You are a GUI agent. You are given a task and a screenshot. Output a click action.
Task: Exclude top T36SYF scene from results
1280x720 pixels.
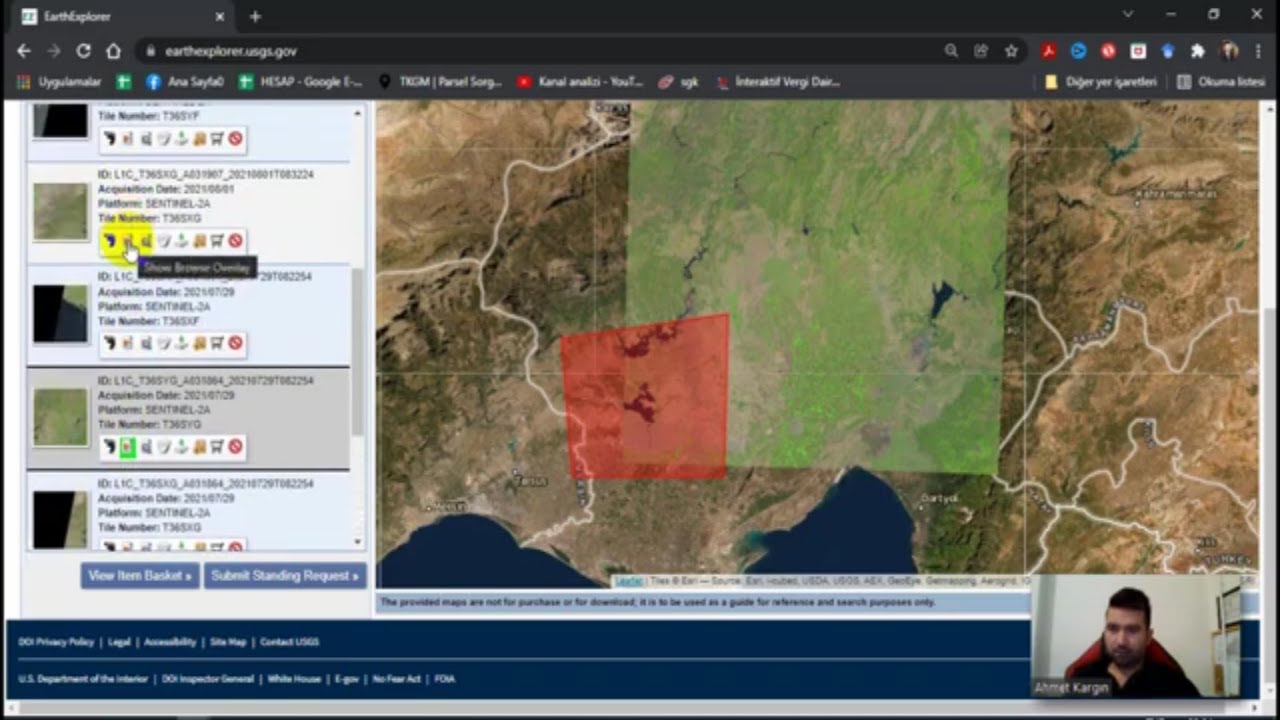235,139
